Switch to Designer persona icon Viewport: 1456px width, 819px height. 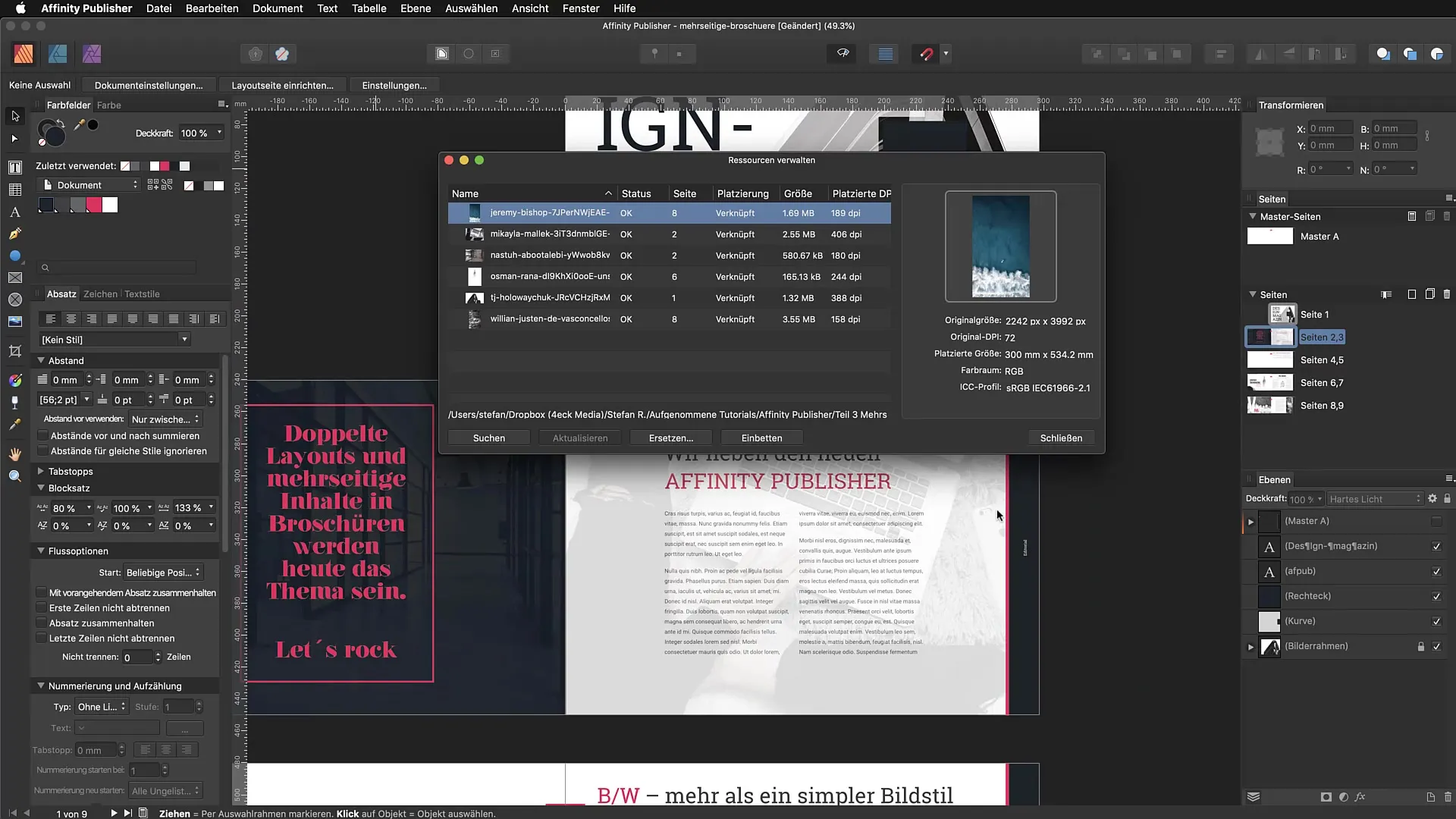point(58,54)
